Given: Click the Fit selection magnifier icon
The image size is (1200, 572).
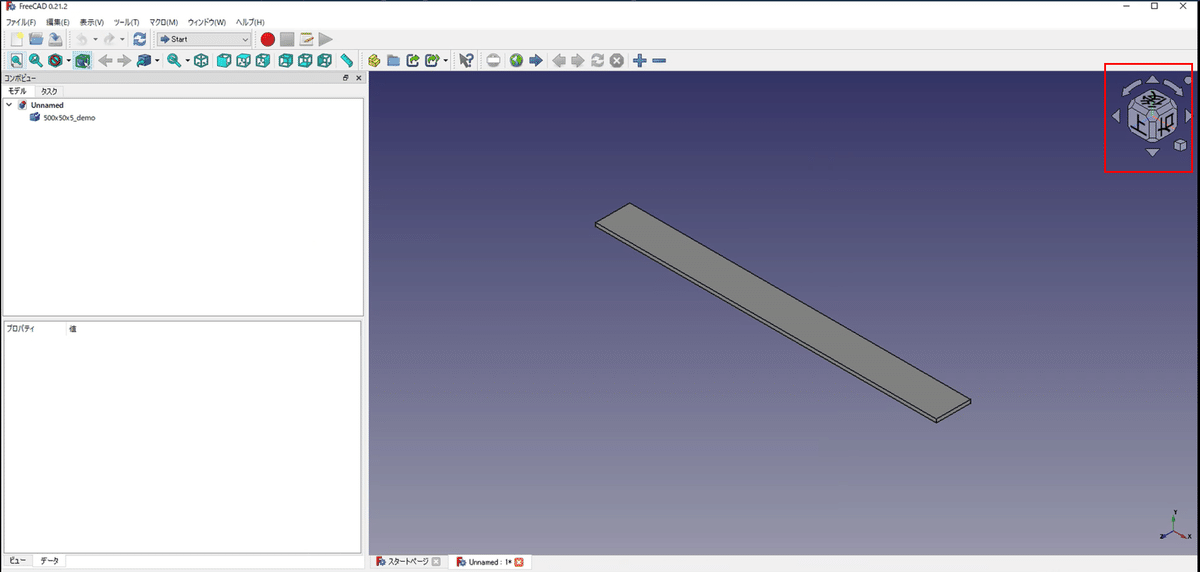Looking at the screenshot, I should (x=36, y=61).
